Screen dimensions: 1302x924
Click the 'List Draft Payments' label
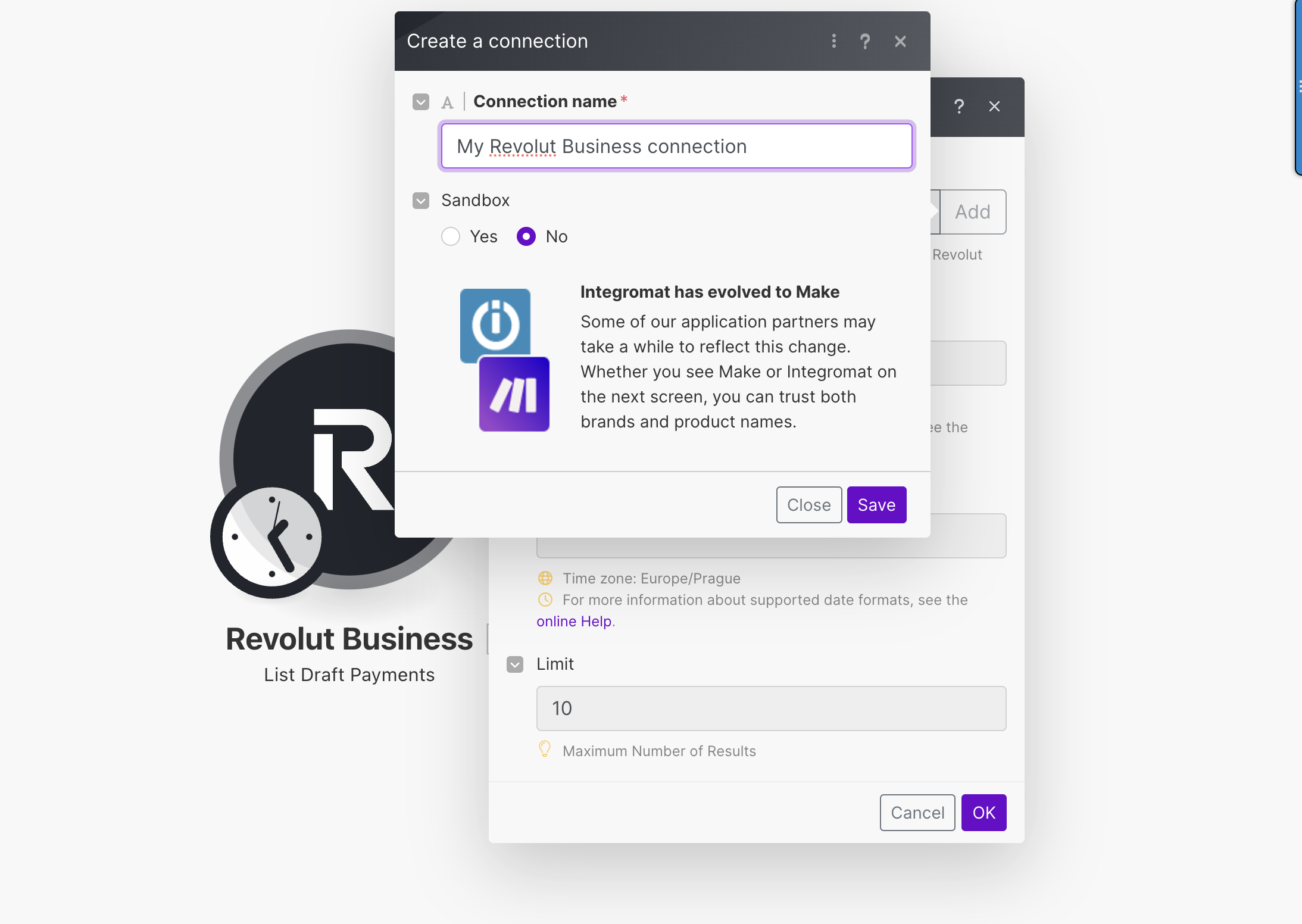(349, 675)
